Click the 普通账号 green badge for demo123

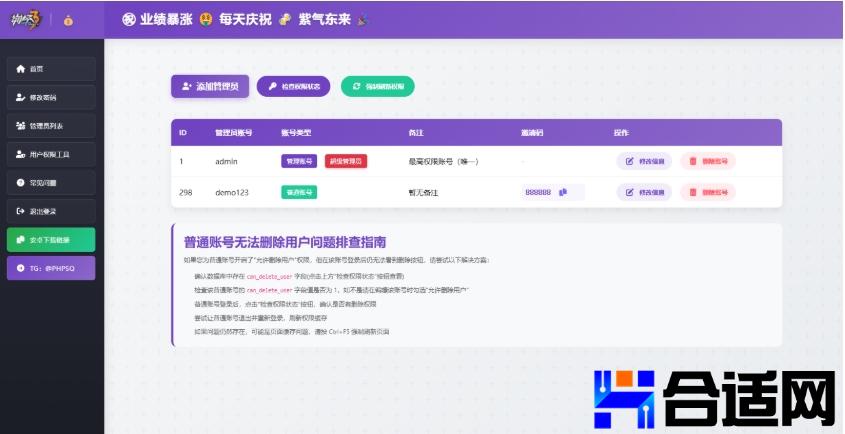[299, 192]
